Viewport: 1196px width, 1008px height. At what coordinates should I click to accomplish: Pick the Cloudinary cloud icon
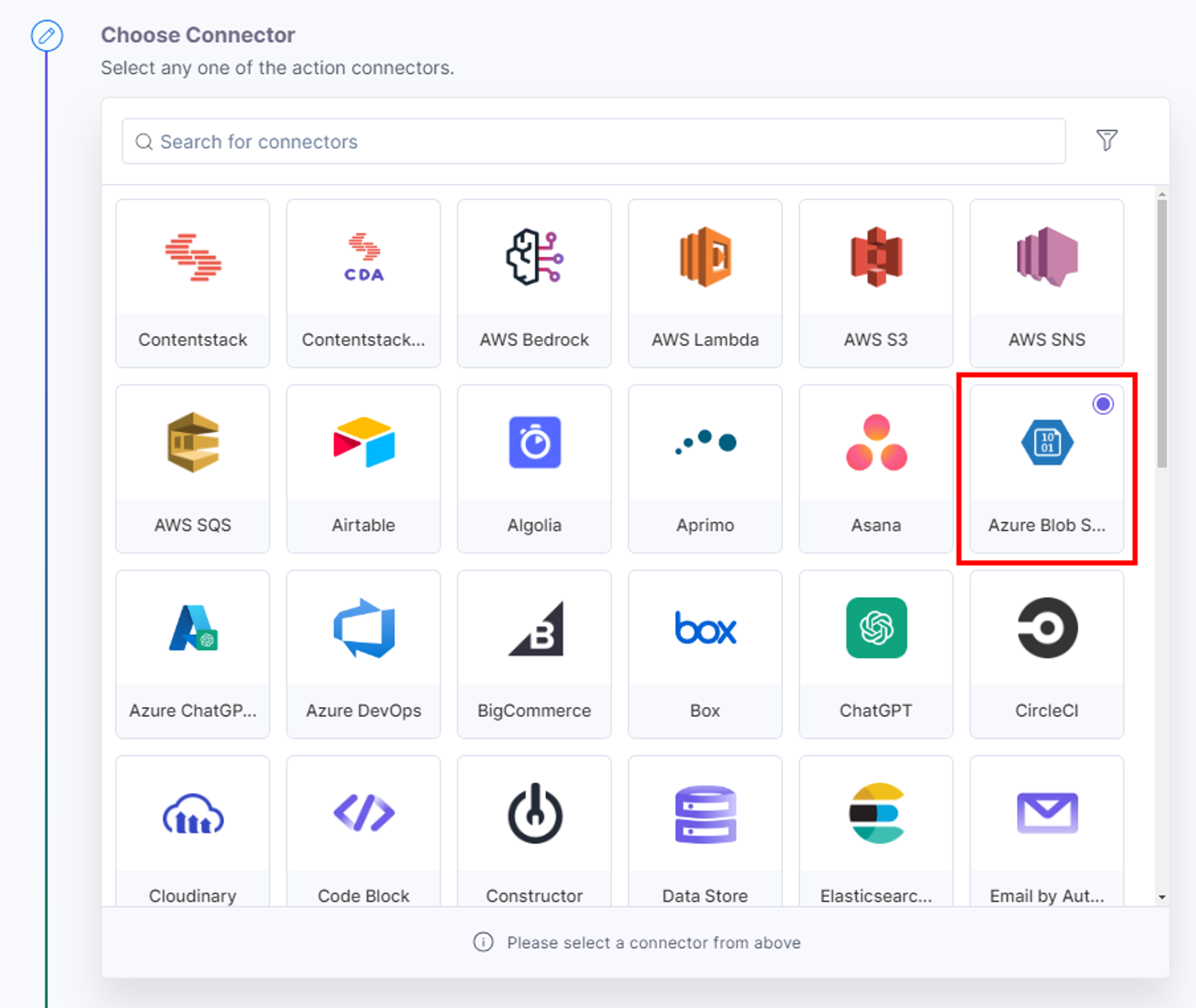click(x=192, y=814)
